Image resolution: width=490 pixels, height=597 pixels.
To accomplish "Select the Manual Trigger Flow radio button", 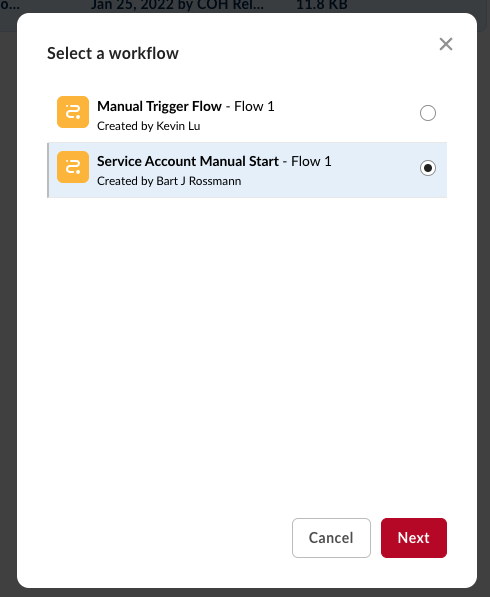I will (428, 113).
